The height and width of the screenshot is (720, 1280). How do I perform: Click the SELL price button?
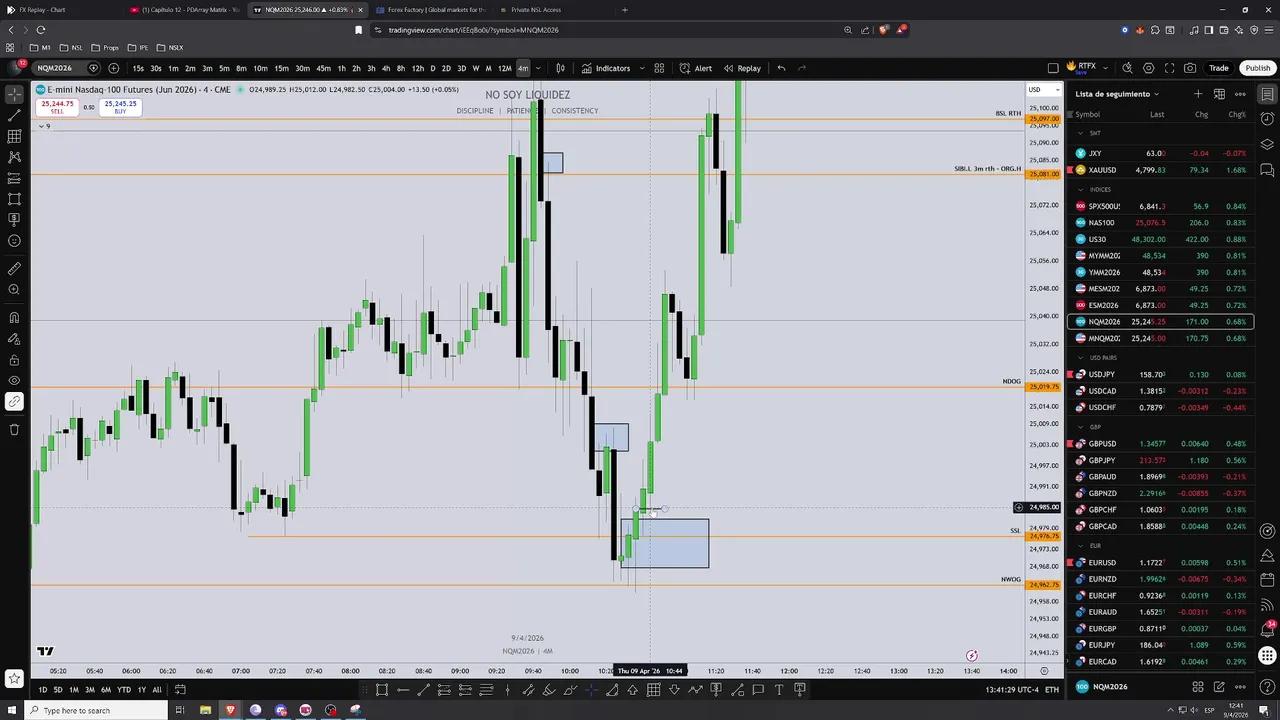pos(57,106)
